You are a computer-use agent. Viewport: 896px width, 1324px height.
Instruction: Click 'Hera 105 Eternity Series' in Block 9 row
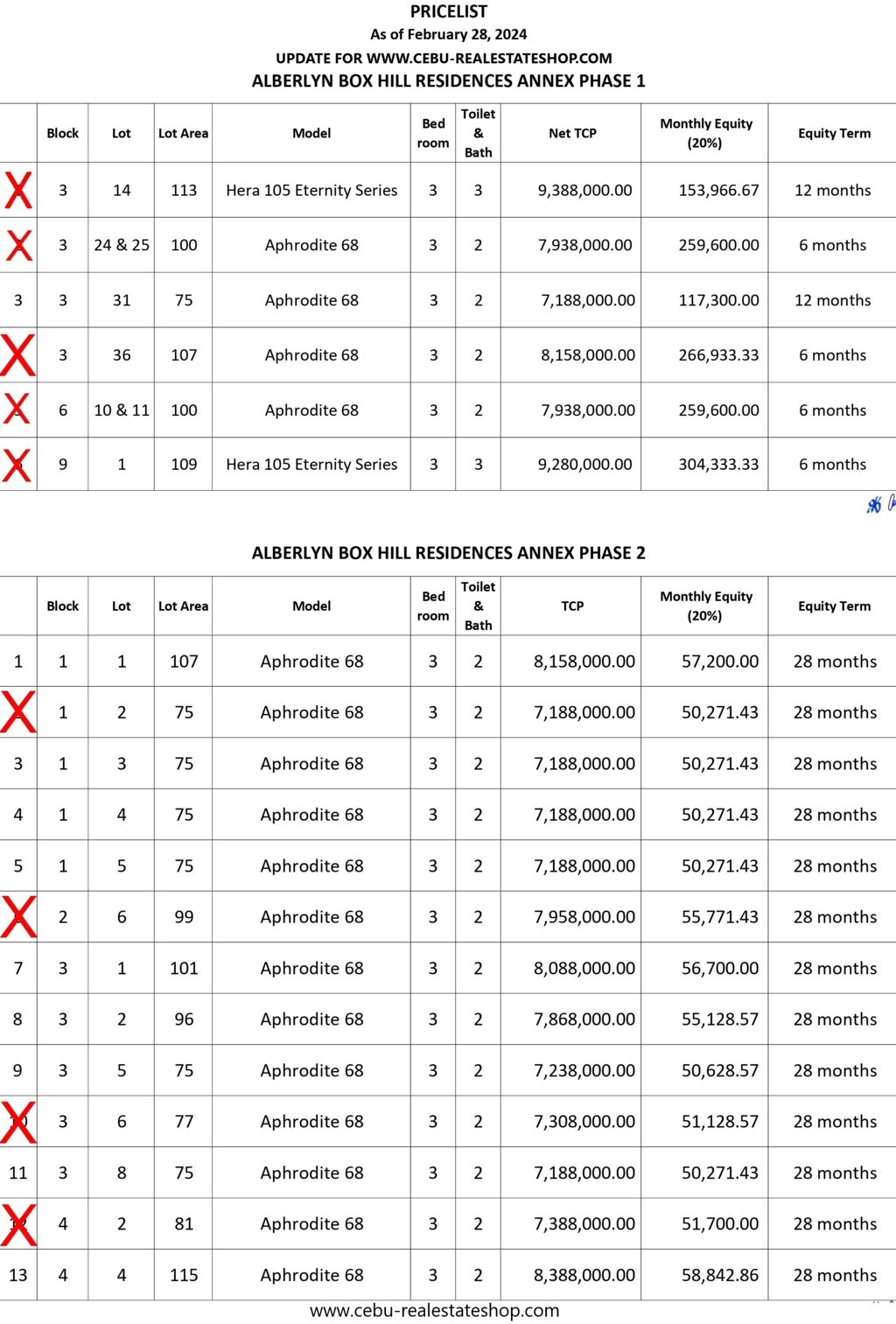pos(311,464)
